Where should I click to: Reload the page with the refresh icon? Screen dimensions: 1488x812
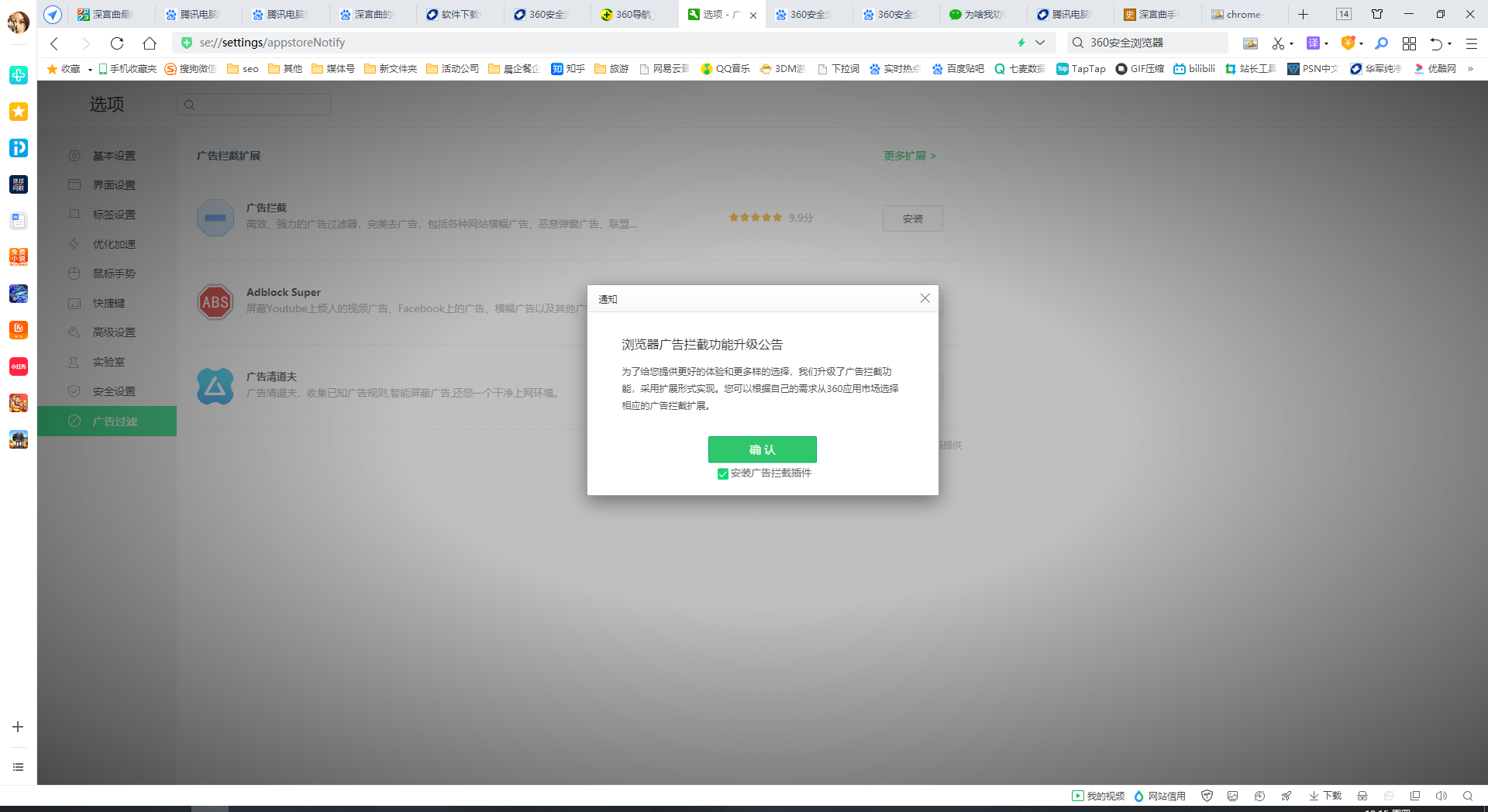[x=117, y=43]
